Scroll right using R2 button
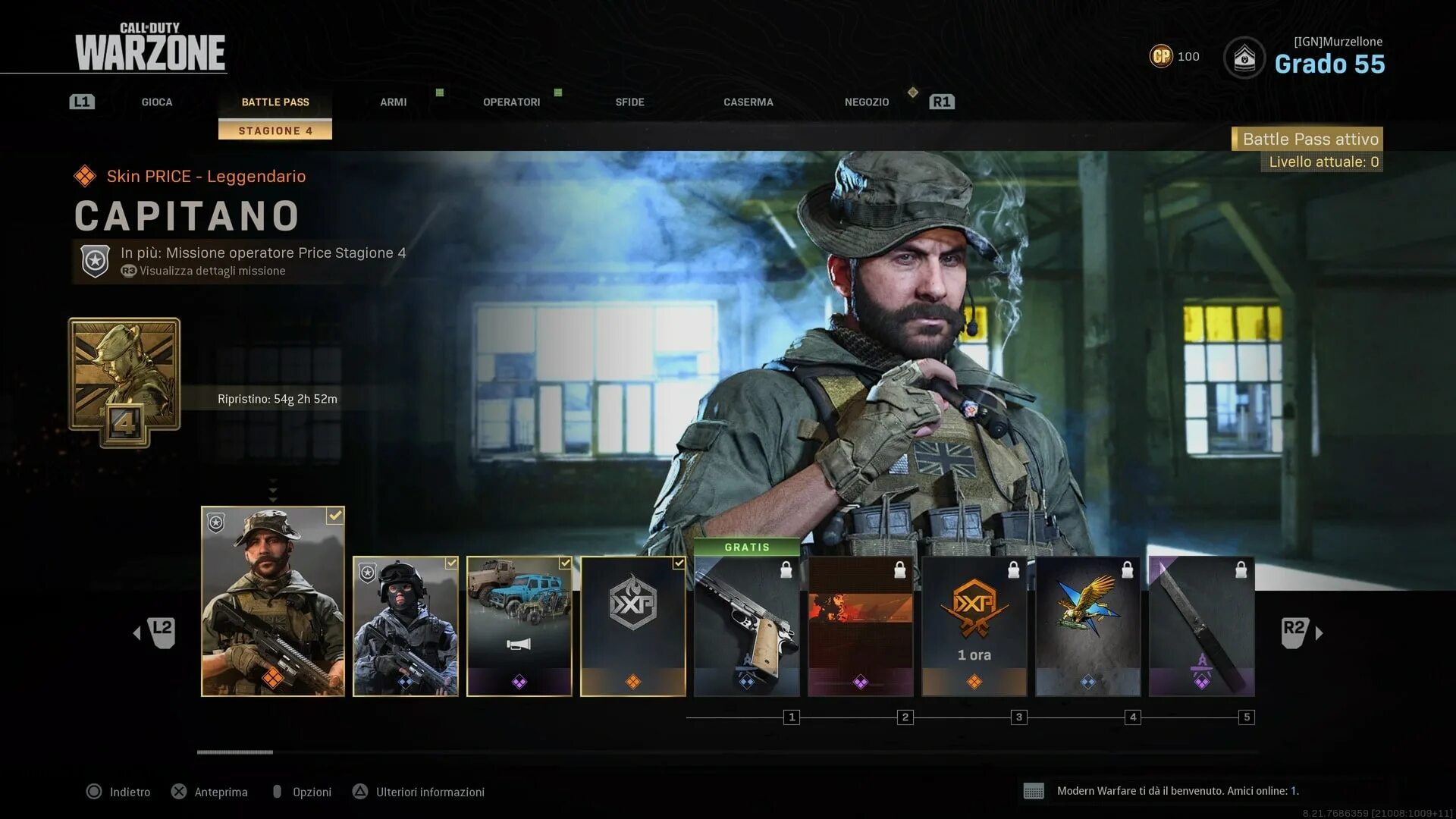The height and width of the screenshot is (819, 1456). (1297, 629)
